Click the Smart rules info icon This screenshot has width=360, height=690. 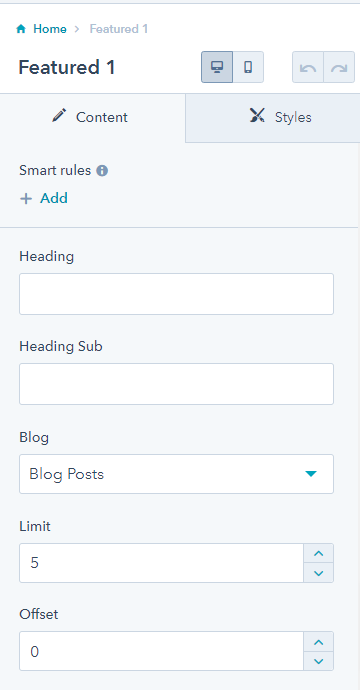point(102,170)
